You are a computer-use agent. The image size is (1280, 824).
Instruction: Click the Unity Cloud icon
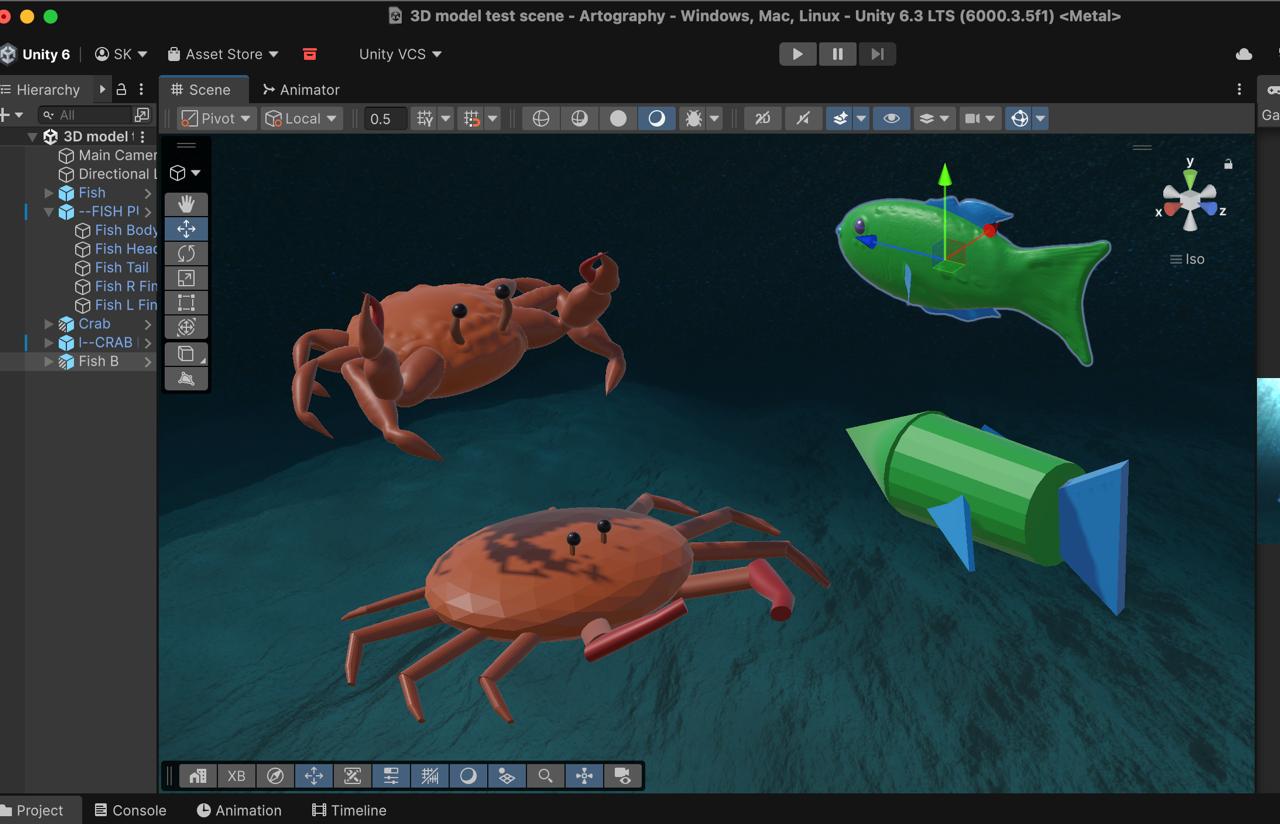1244,54
